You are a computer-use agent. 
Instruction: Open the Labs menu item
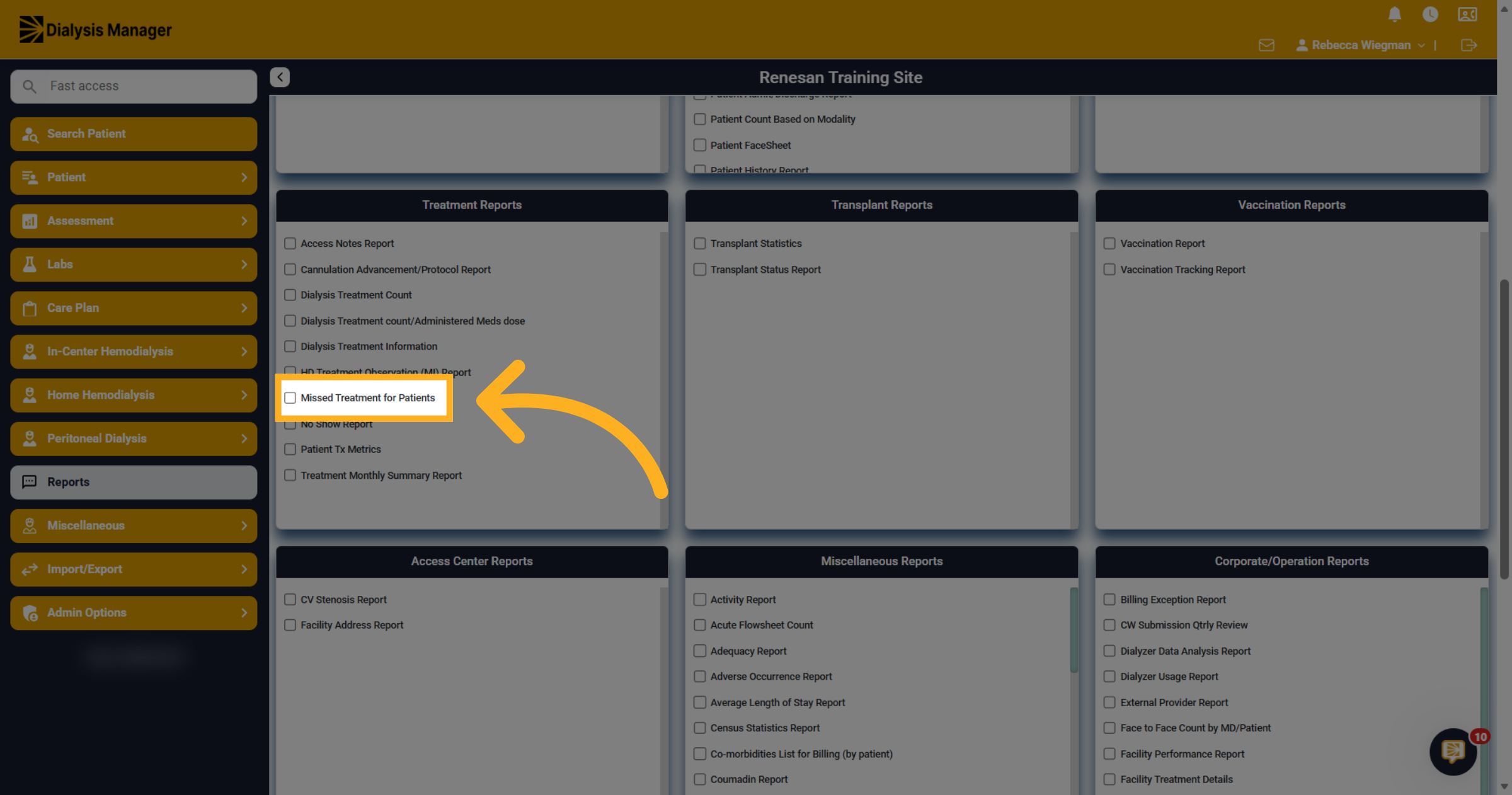[x=134, y=265]
